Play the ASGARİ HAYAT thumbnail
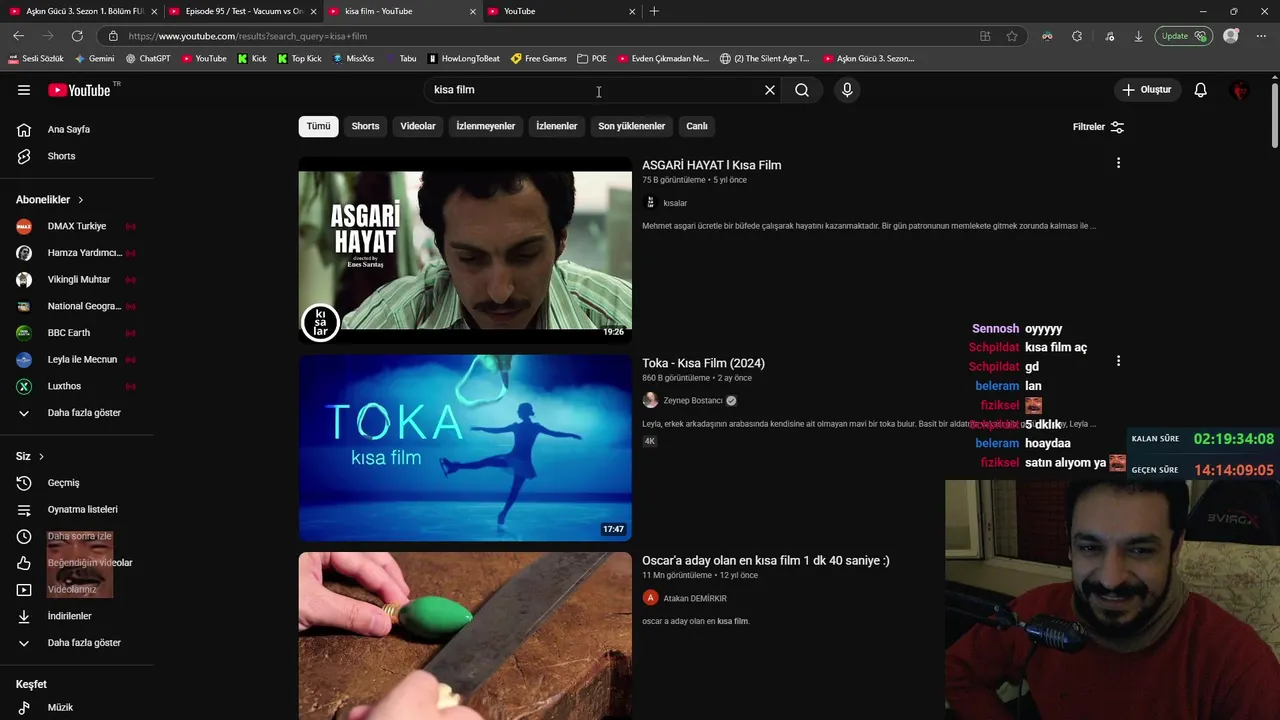1280x720 pixels. 465,250
